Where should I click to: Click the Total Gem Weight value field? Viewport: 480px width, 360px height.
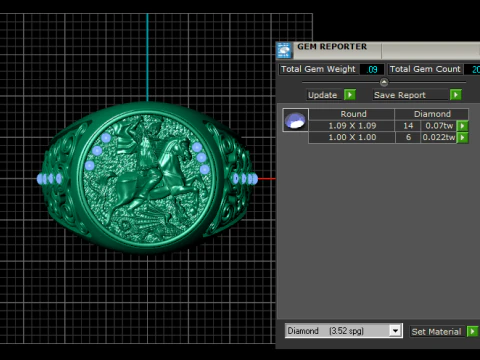click(372, 69)
